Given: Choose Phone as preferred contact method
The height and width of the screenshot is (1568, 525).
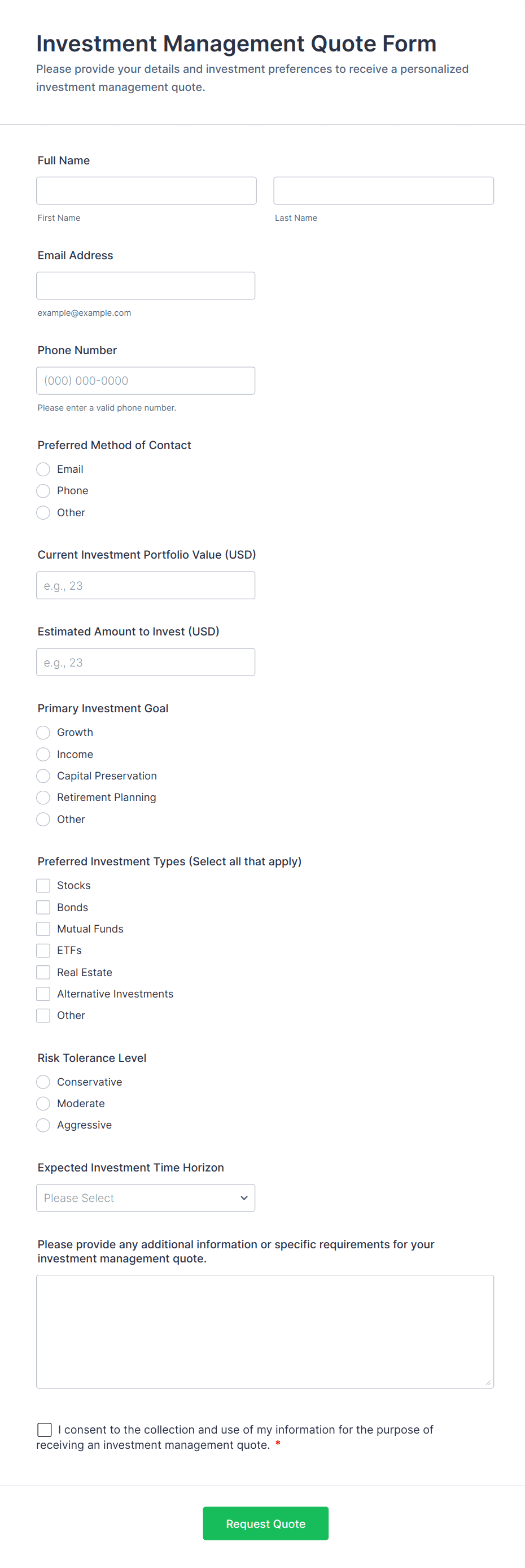Looking at the screenshot, I should click(x=43, y=491).
